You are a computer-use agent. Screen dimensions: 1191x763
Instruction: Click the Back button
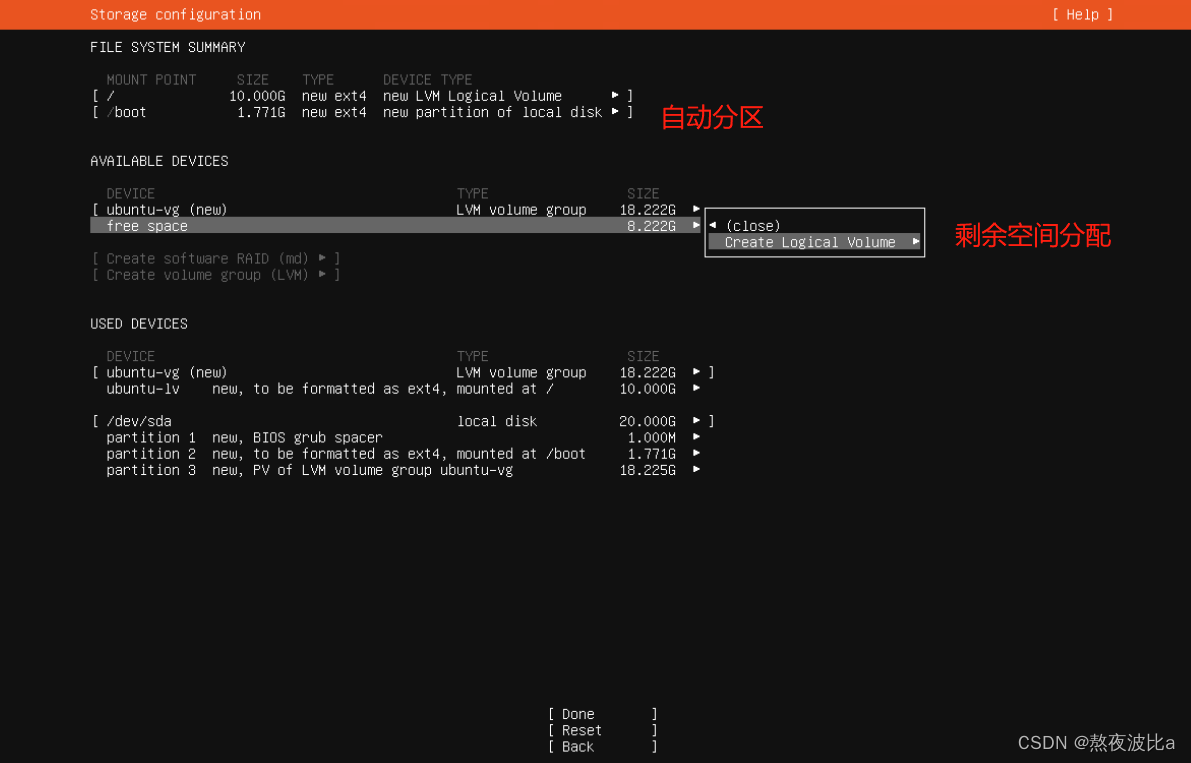602,746
